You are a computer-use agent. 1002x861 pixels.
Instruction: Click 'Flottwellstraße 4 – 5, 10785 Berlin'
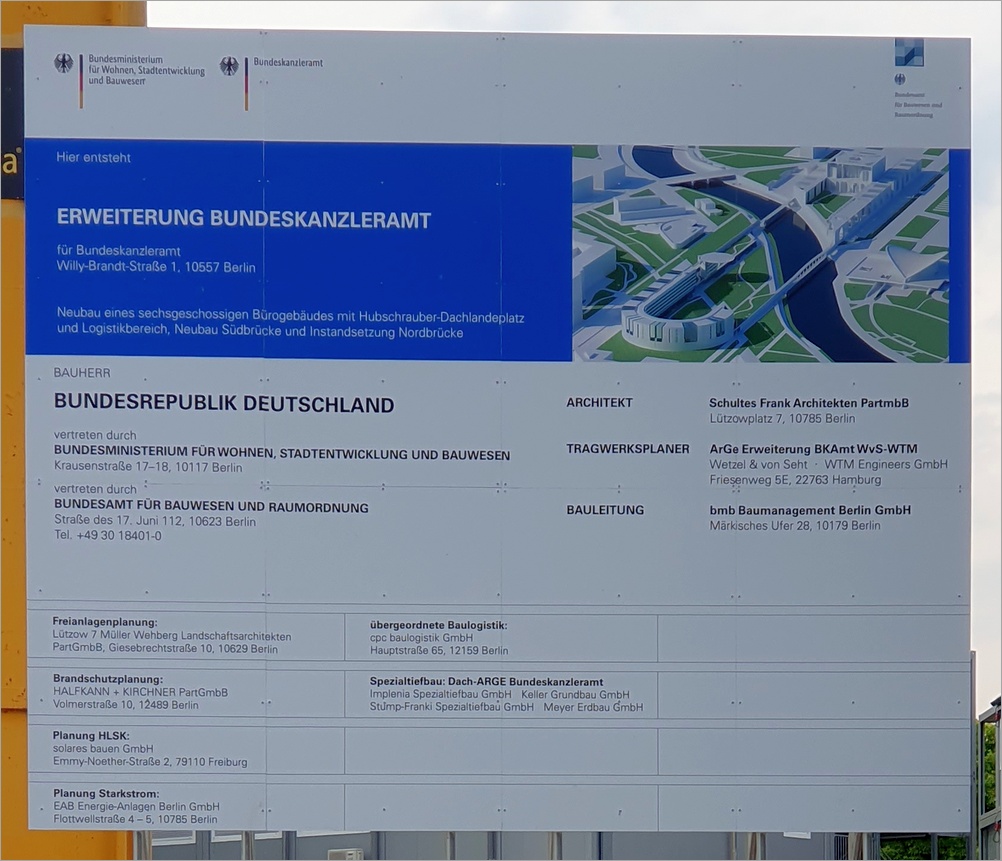135,819
